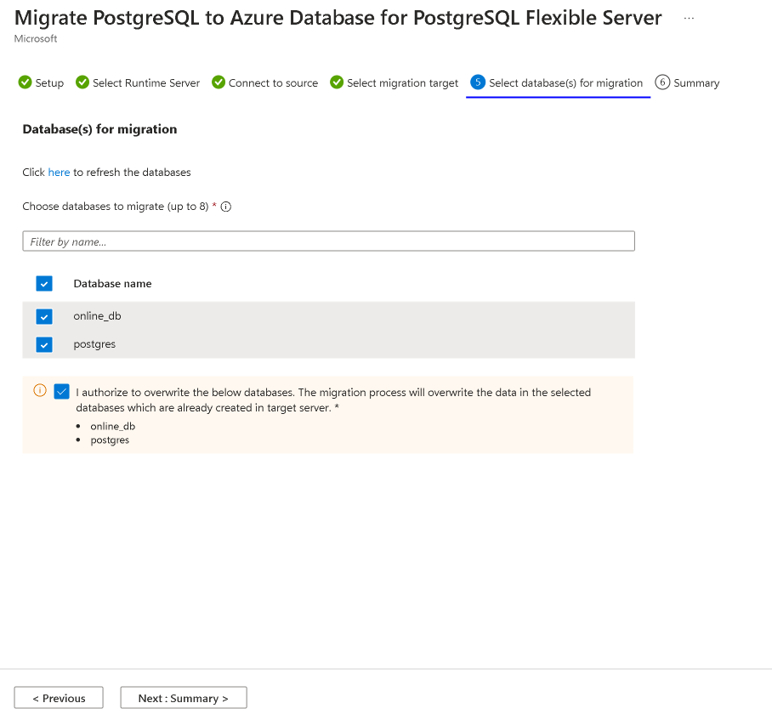Go to the Setup tab
The height and width of the screenshot is (720, 772).
[49, 83]
